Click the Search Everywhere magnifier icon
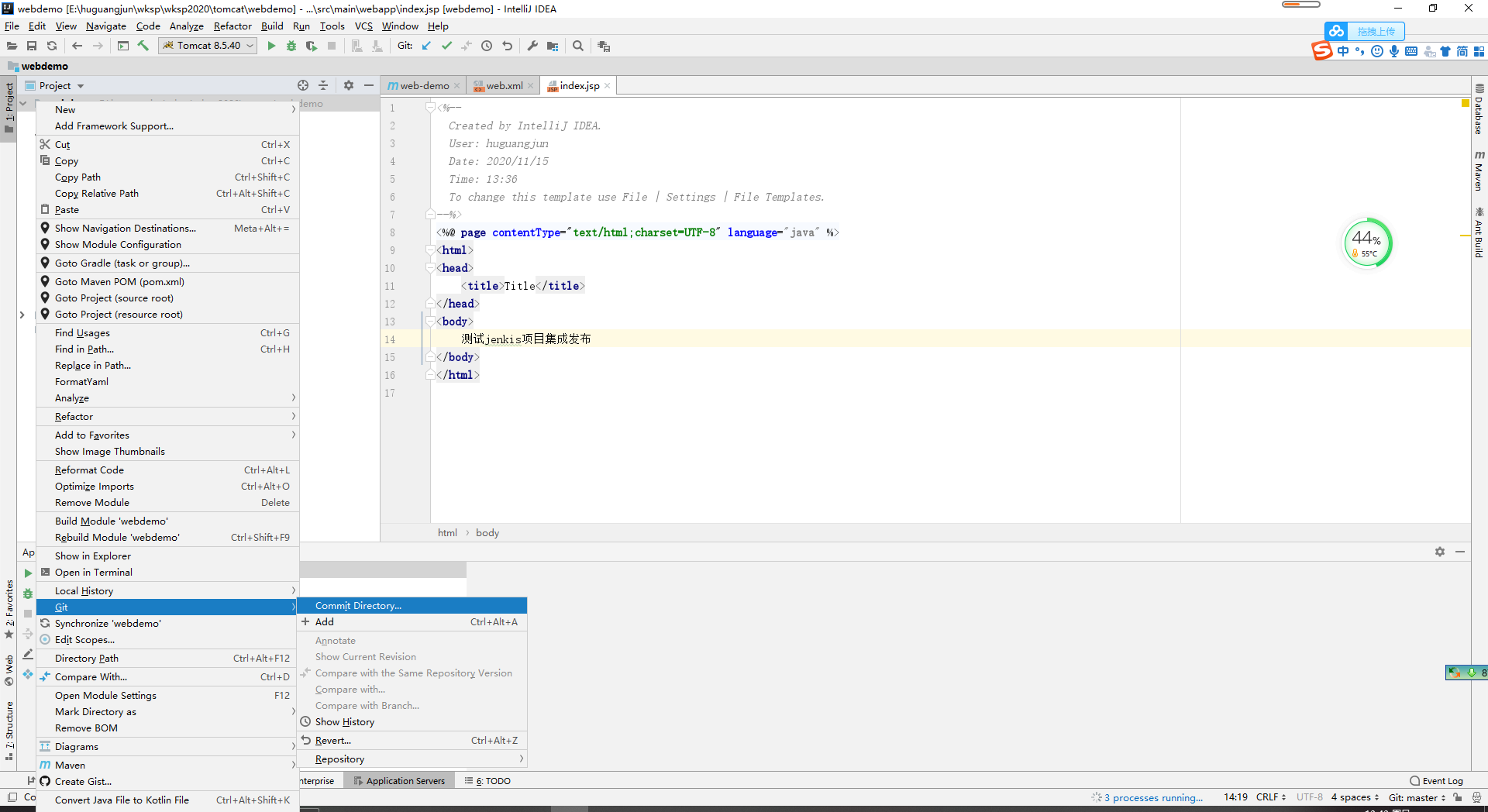Screen dimensions: 1488x812 578,46
